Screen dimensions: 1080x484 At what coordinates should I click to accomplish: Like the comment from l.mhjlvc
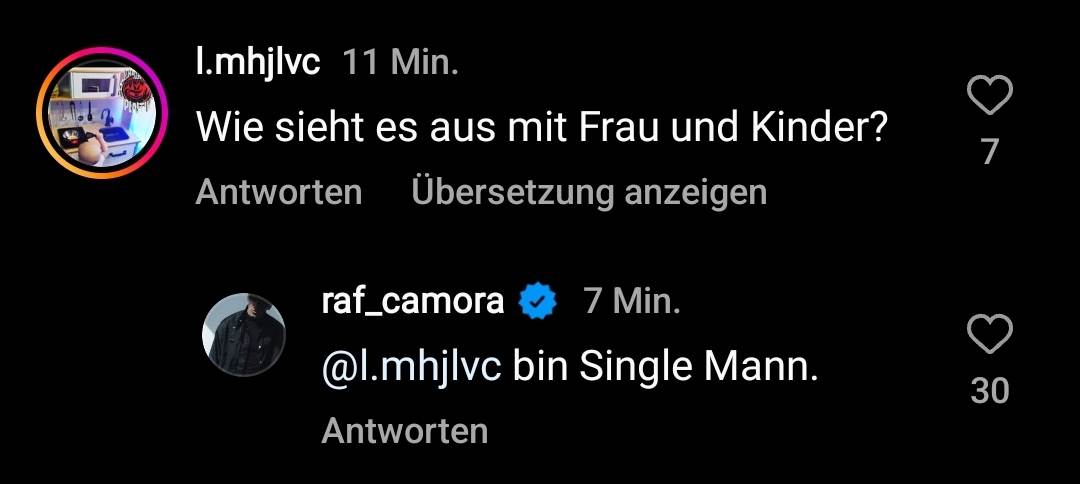tap(990, 97)
